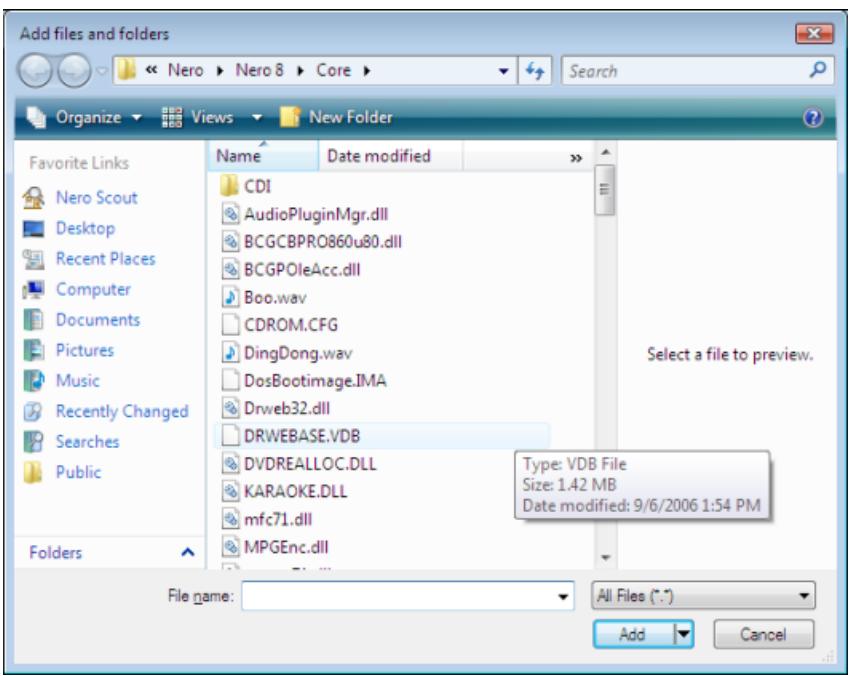Click the CDROM.CFG file icon
The height and width of the screenshot is (676, 850).
(230, 325)
